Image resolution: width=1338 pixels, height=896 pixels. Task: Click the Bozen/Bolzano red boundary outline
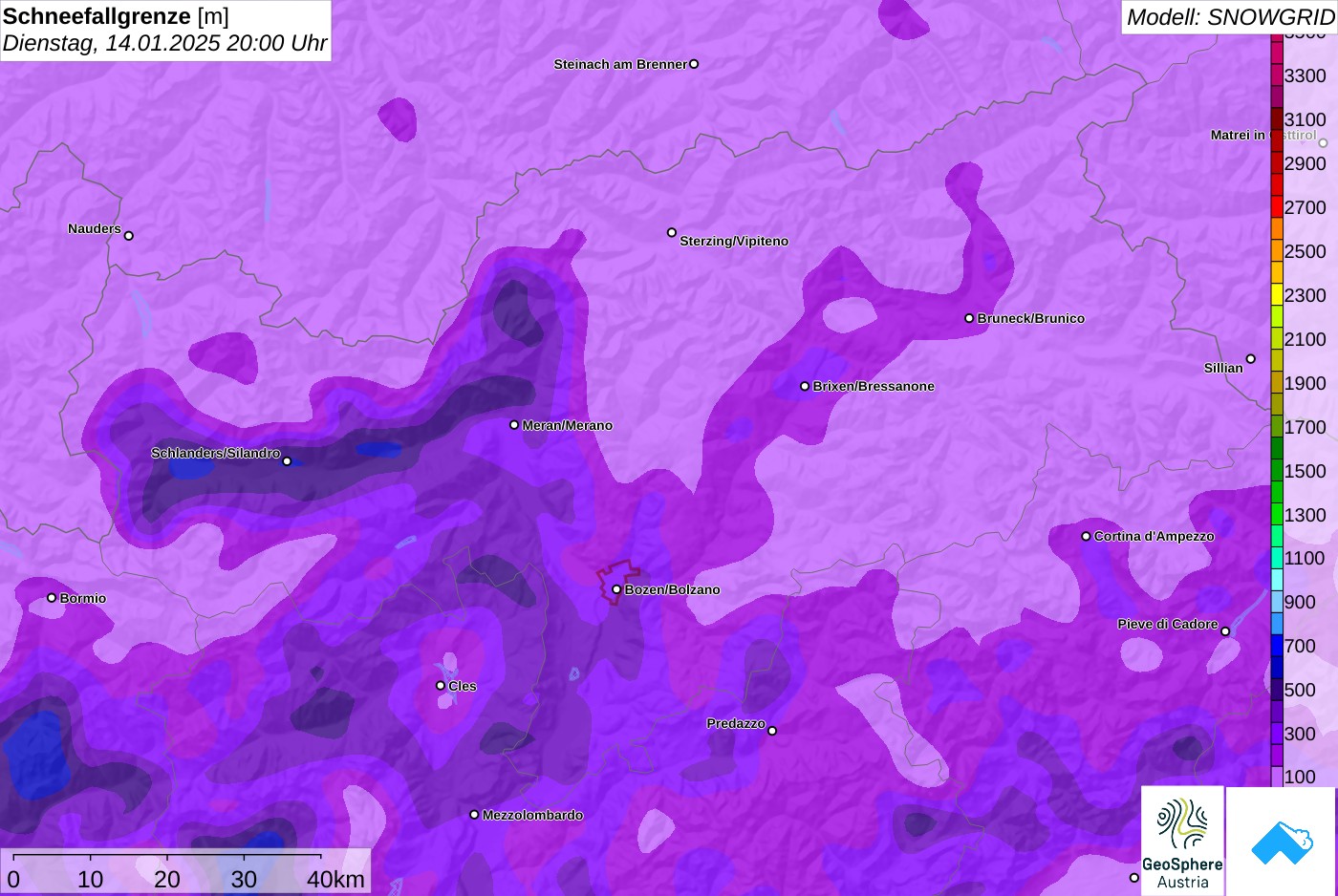[x=618, y=580]
